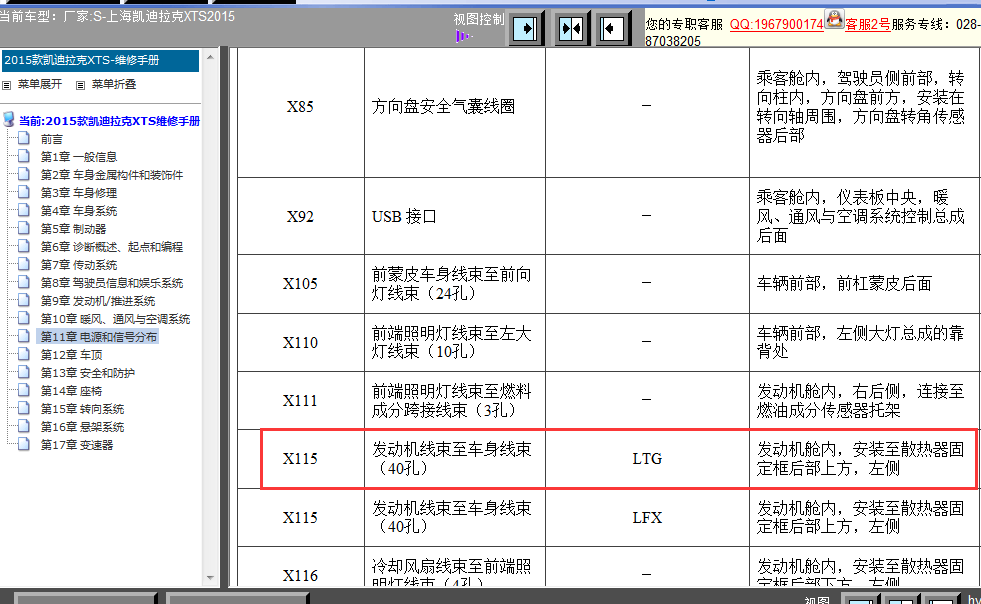
Task: Click the LTG option cell
Action: click(x=647, y=459)
